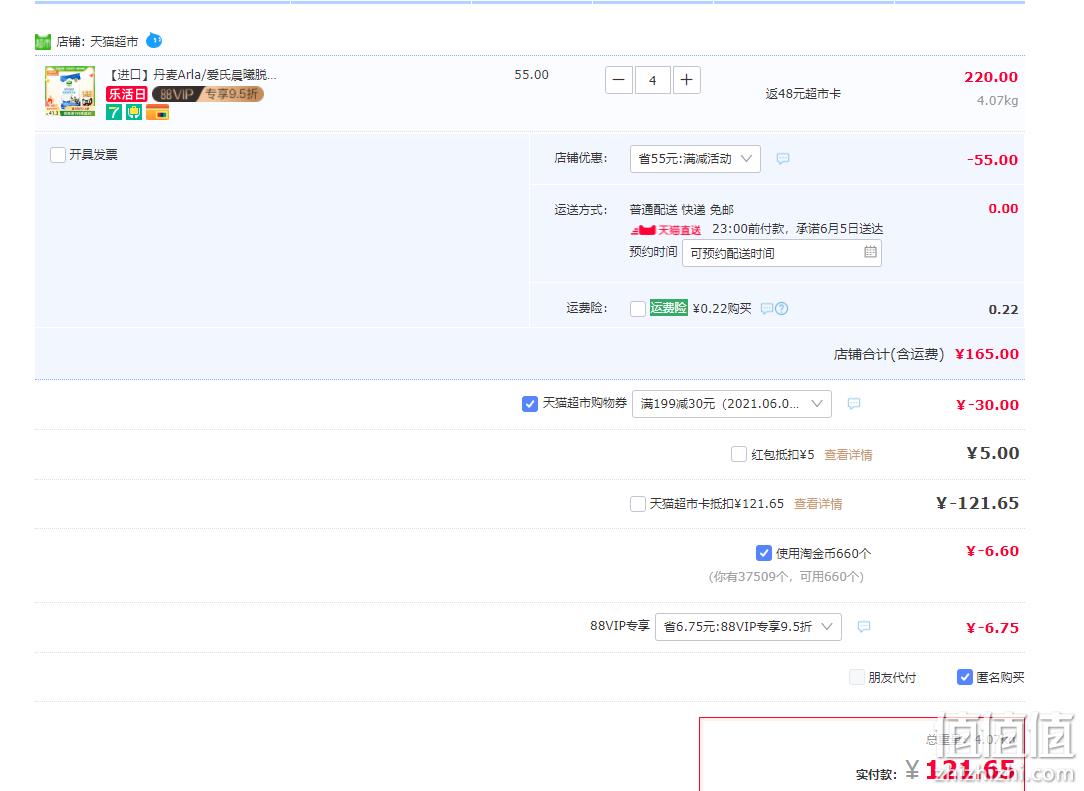Open the 满199减30元 coupon dropdown
Screen dimensions: 1084x791
[x=731, y=404]
